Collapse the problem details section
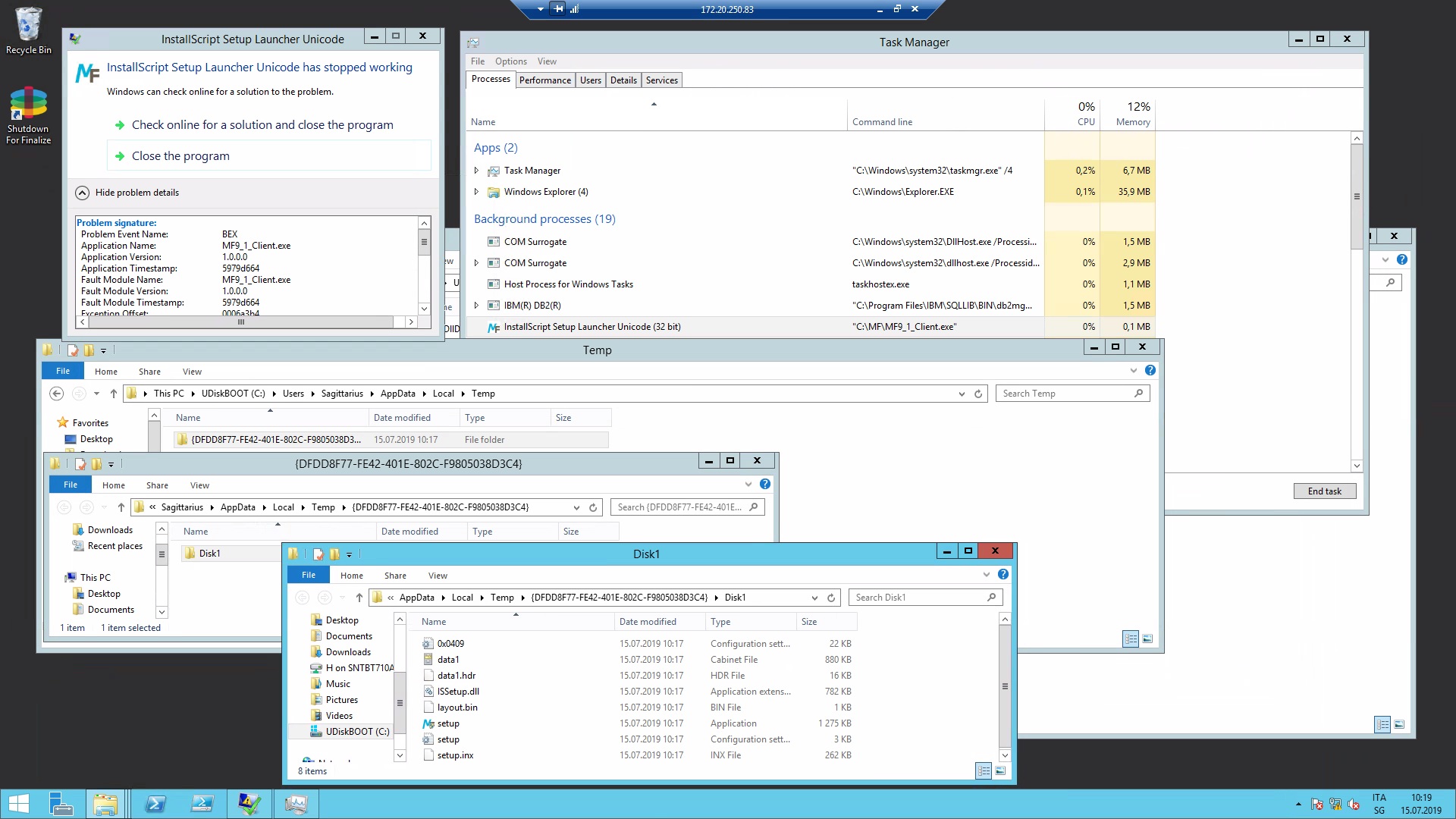Viewport: 1456px width, 819px height. point(82,193)
